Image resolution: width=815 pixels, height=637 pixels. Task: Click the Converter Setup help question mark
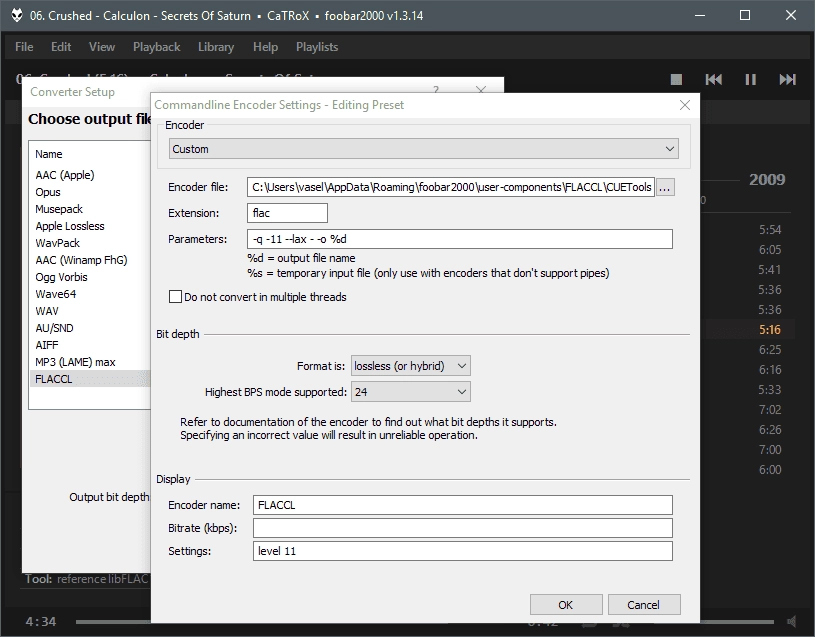tap(436, 90)
